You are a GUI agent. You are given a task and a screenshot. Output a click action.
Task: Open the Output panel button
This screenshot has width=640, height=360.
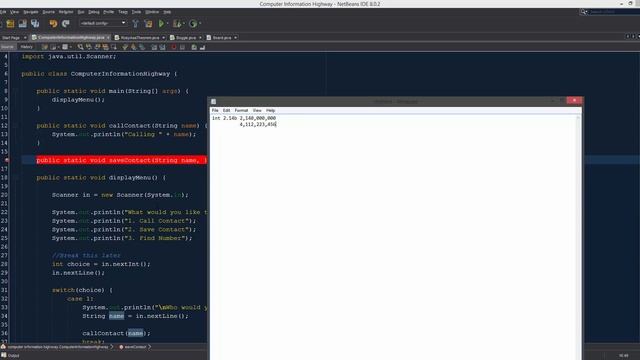point(10,356)
